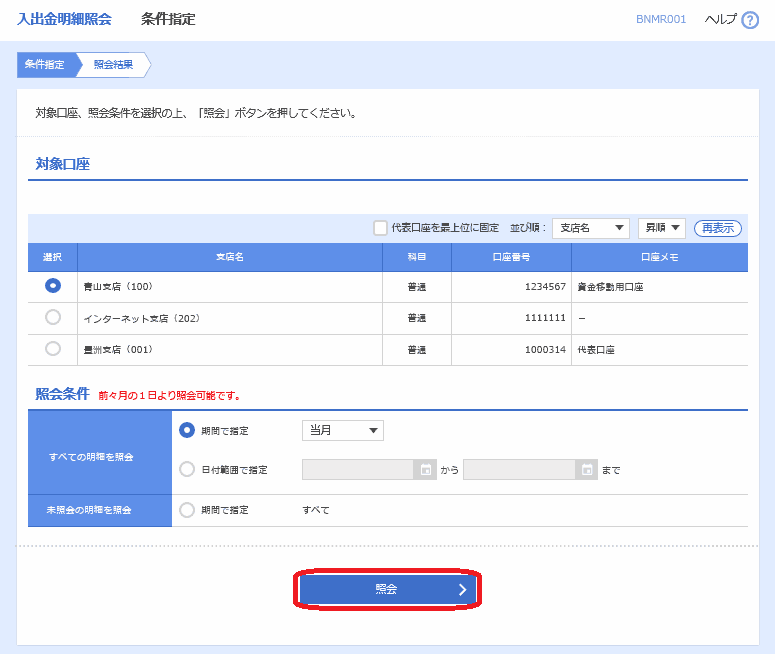Click the end date input field
The height and width of the screenshot is (660, 775).
coord(520,469)
